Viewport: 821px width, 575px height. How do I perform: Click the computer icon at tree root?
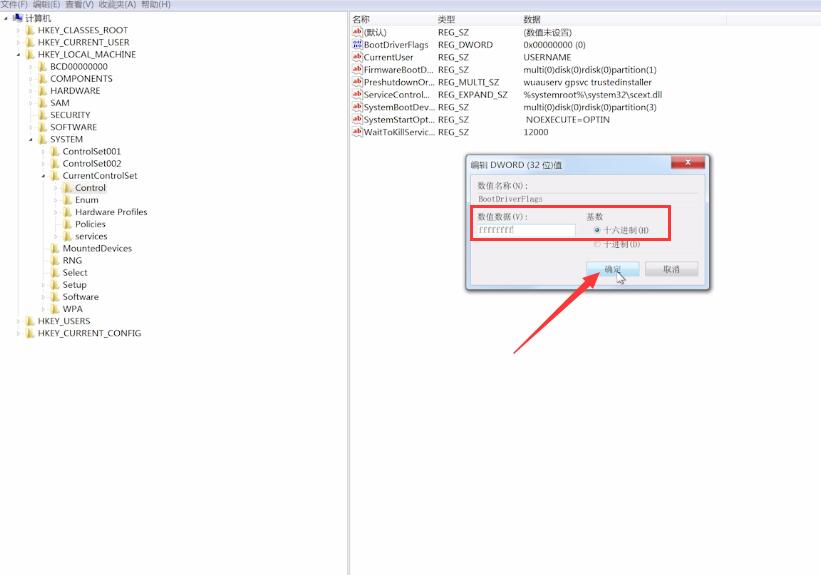tap(18, 18)
